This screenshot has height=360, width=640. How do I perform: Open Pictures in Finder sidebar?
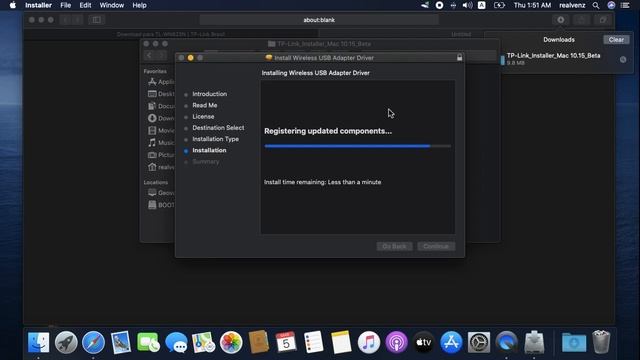coord(161,155)
